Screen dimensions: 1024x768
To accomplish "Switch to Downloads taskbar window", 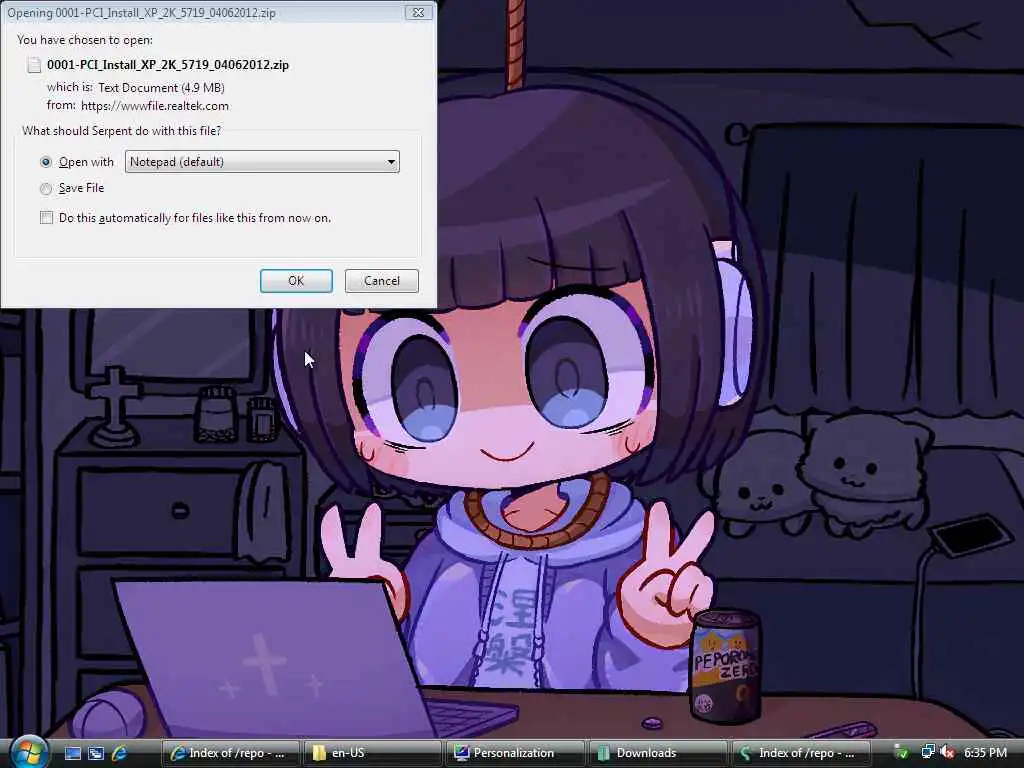I will coord(658,753).
